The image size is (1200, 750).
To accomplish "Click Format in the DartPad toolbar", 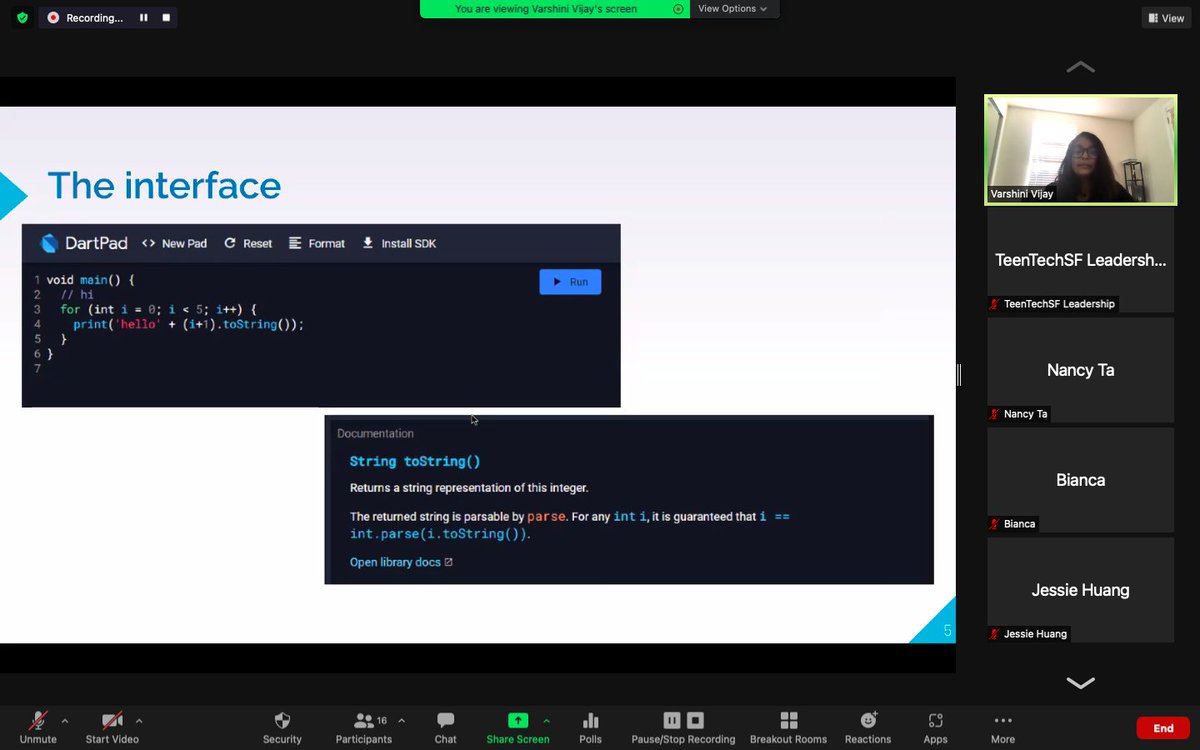I will [x=317, y=243].
